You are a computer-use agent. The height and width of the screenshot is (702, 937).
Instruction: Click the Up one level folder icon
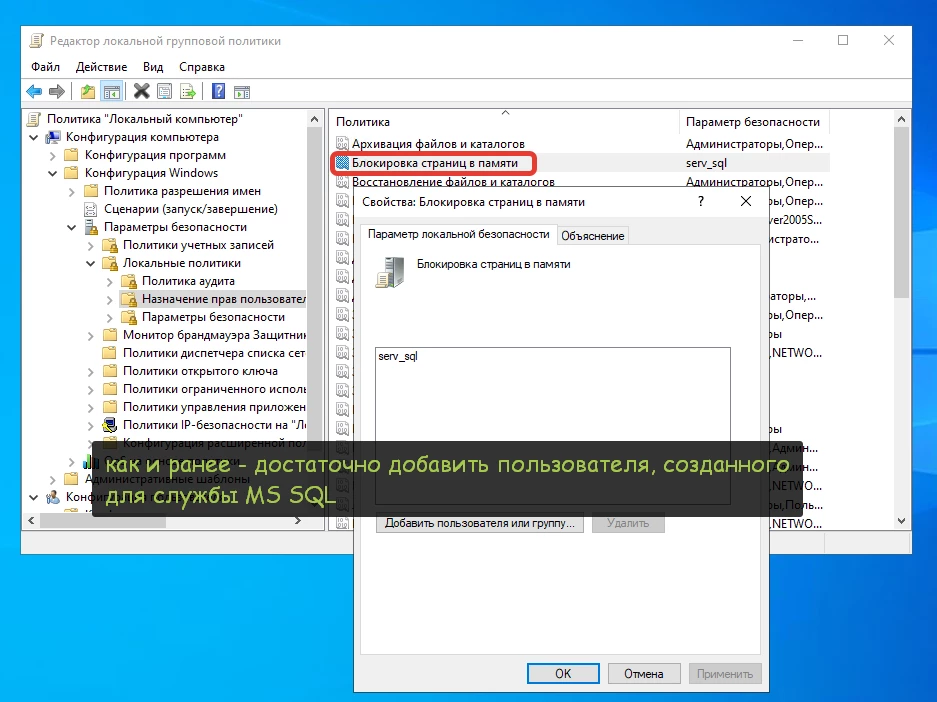(88, 92)
